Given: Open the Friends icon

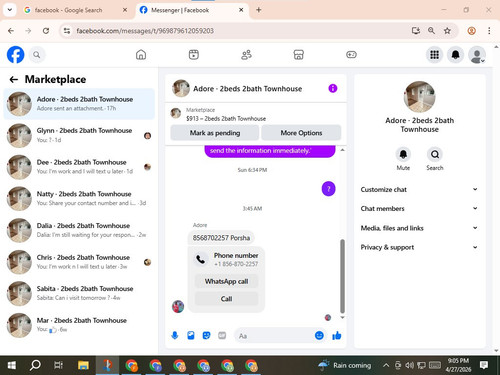Looking at the screenshot, I should [x=246, y=55].
